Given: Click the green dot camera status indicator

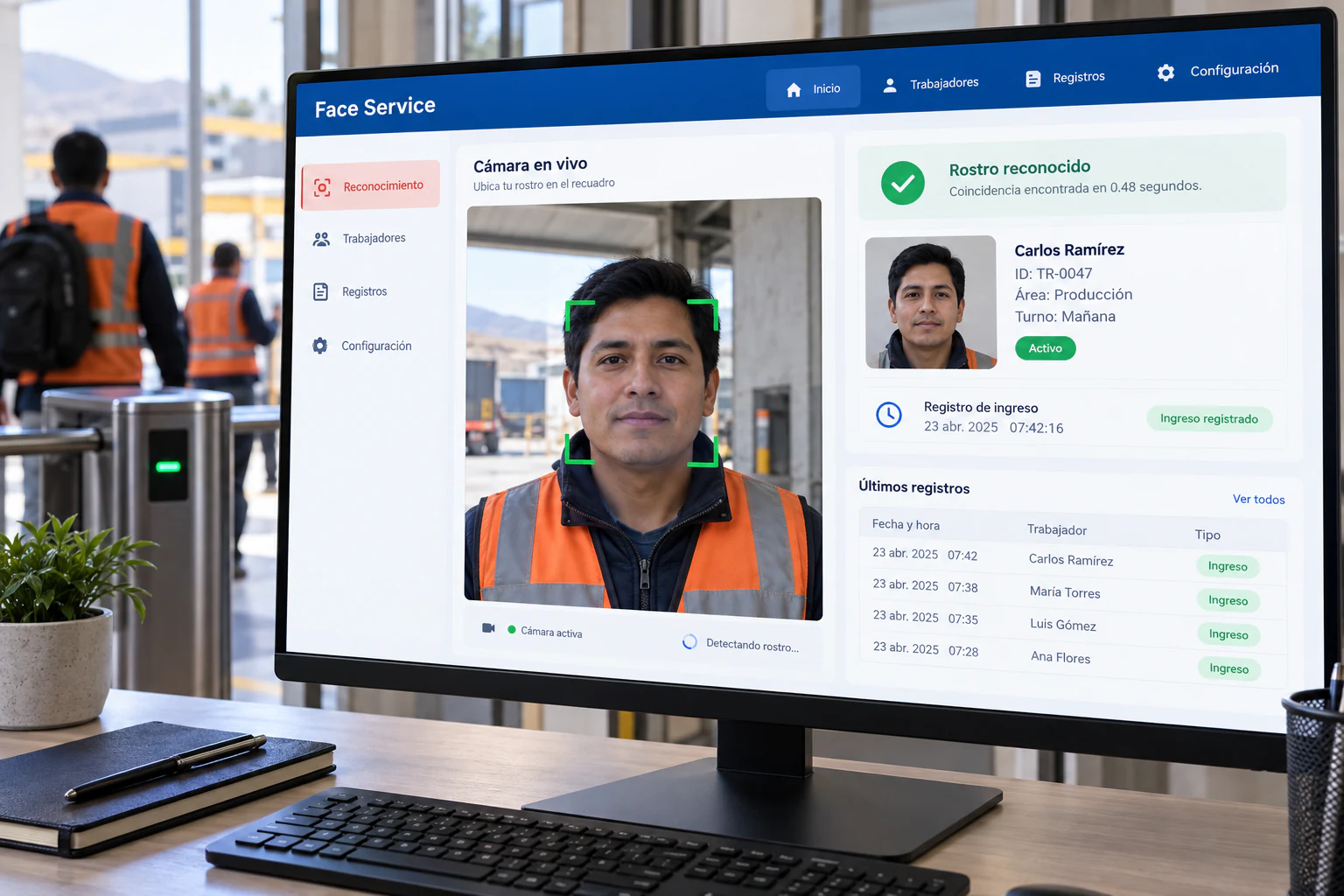Looking at the screenshot, I should tap(512, 630).
